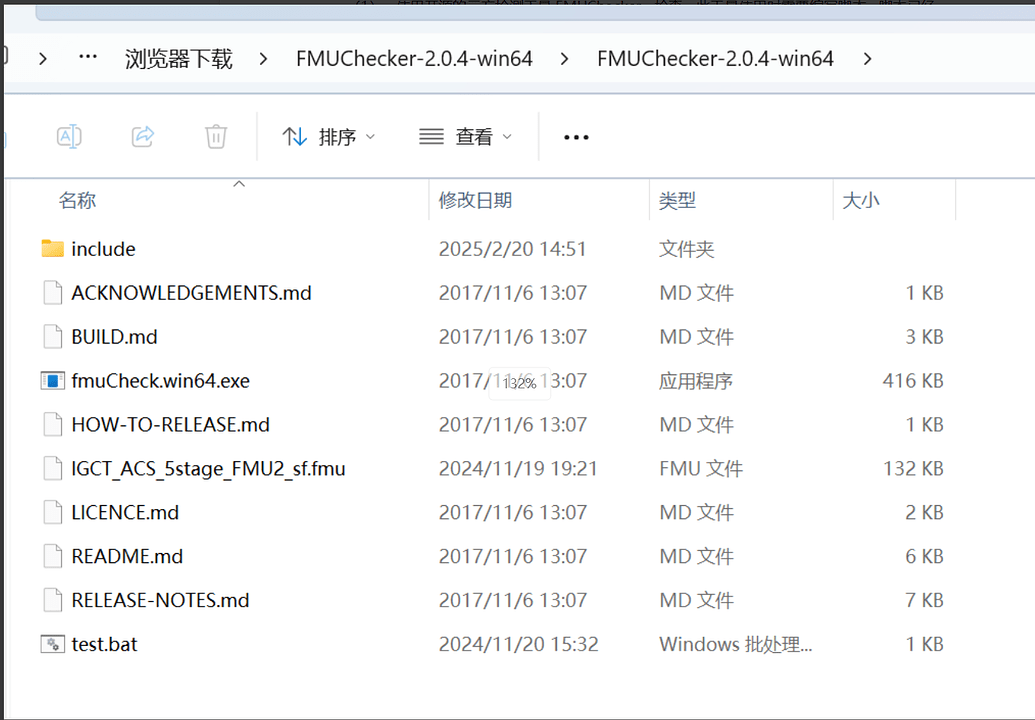
Task: Click the Share toolbar icon
Action: pos(143,137)
